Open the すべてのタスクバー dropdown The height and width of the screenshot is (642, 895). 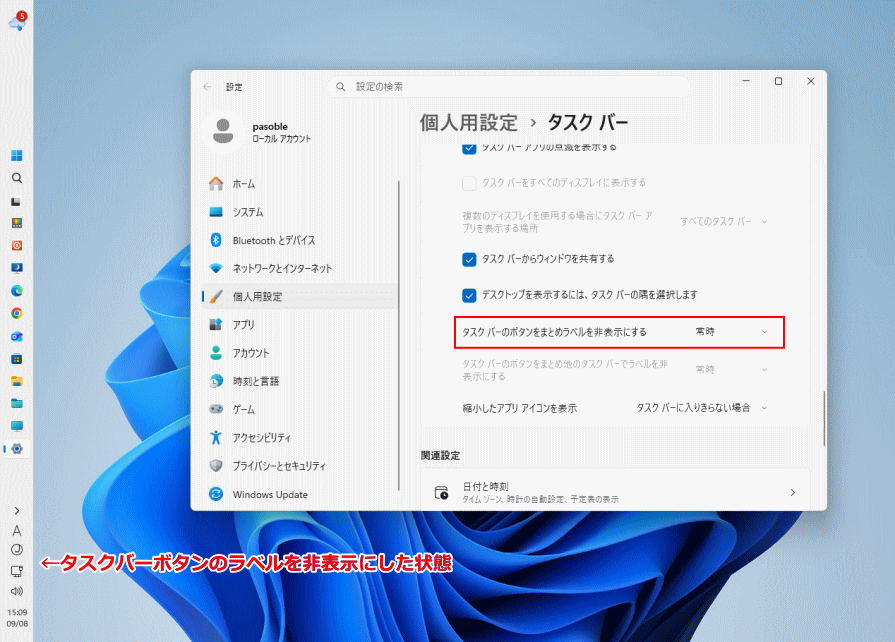point(724,221)
